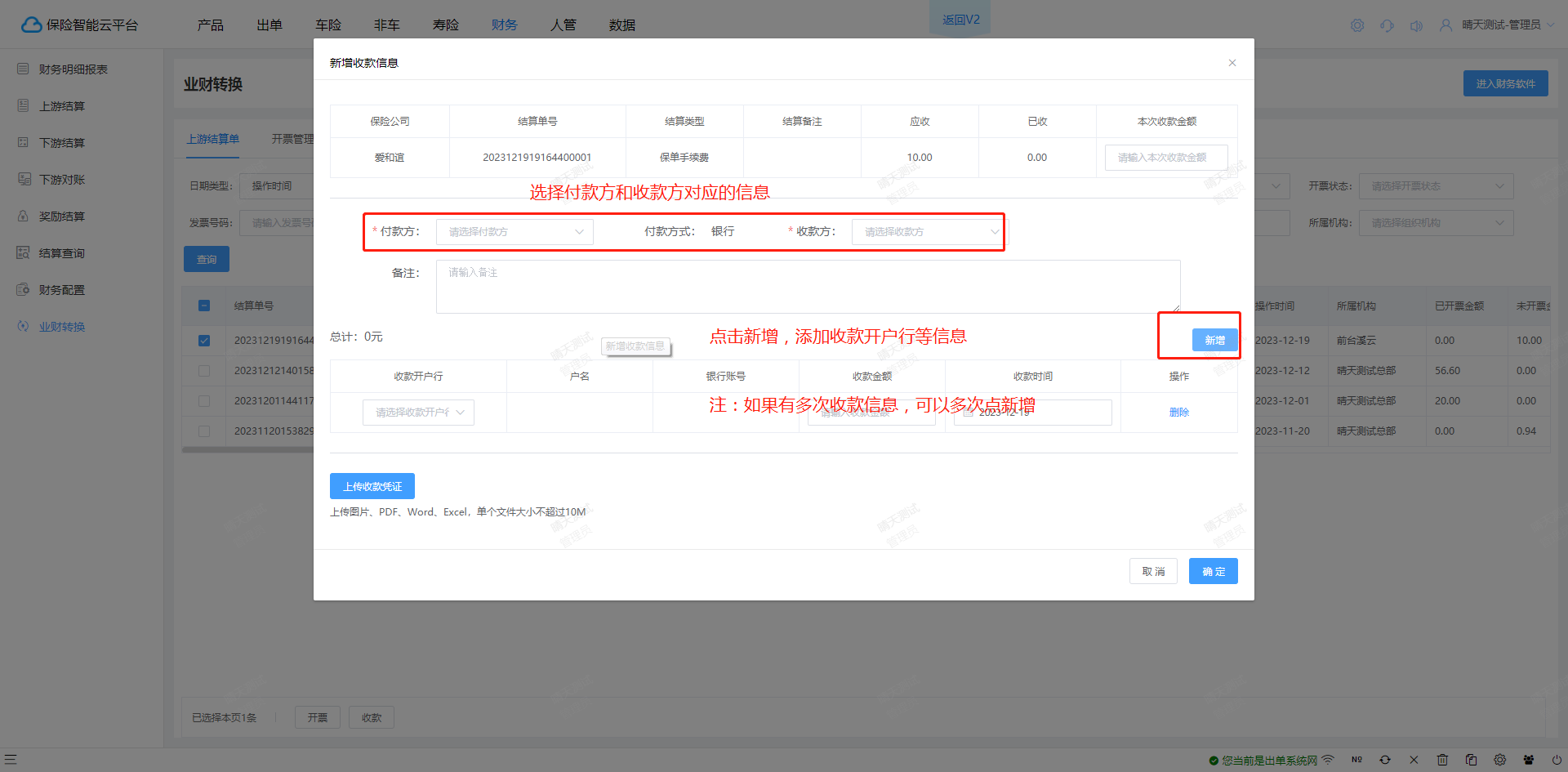The image size is (1568, 772).
Task: Click the refresh icon in the status bar
Action: coord(1385,760)
